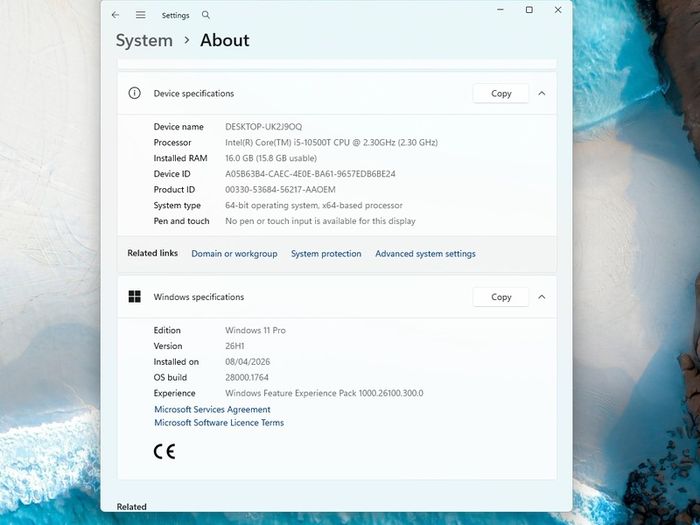Select OS build value 28000.1764

[x=247, y=377]
